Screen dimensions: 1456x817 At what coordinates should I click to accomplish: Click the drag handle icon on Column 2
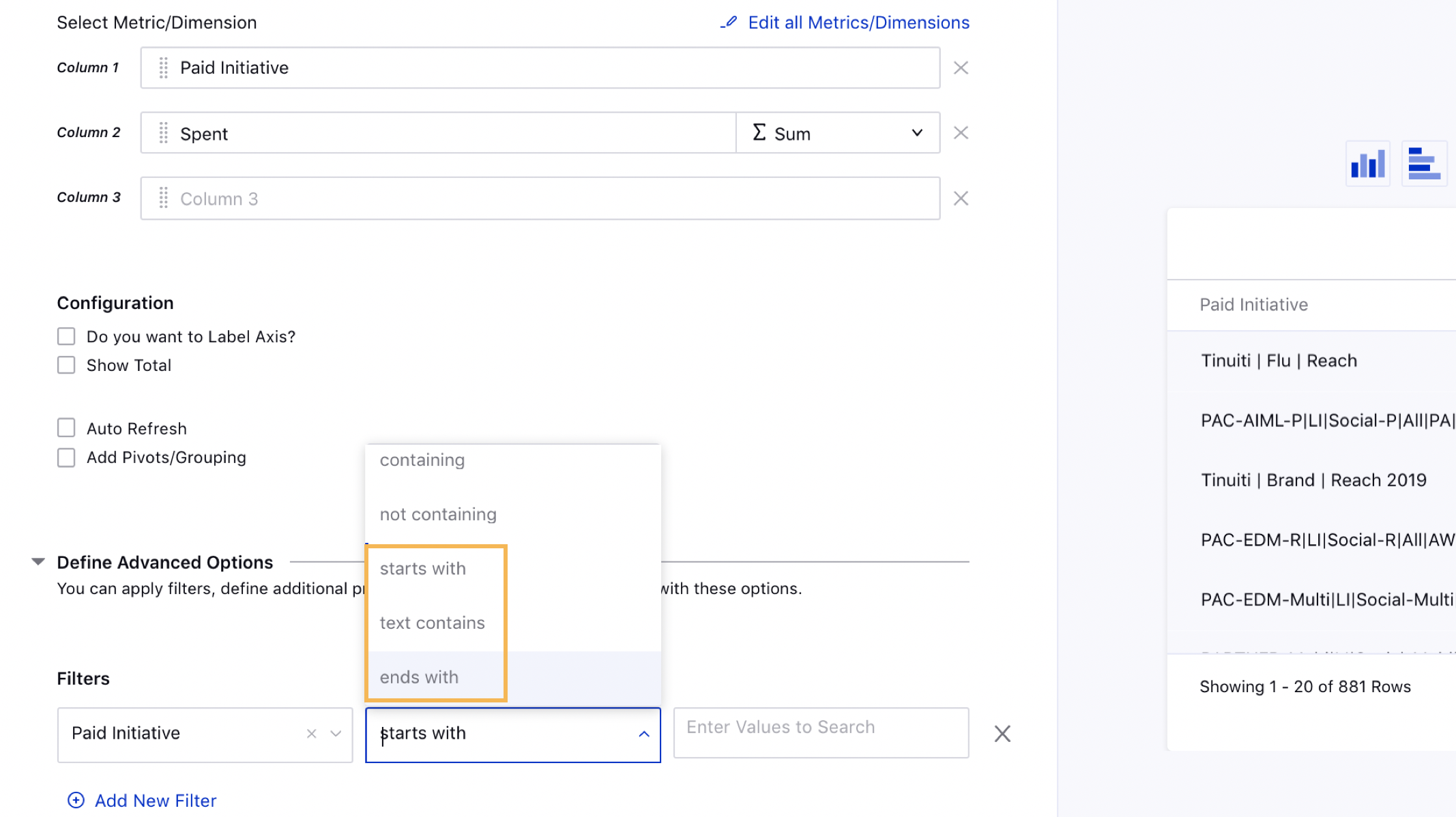pyautogui.click(x=163, y=133)
